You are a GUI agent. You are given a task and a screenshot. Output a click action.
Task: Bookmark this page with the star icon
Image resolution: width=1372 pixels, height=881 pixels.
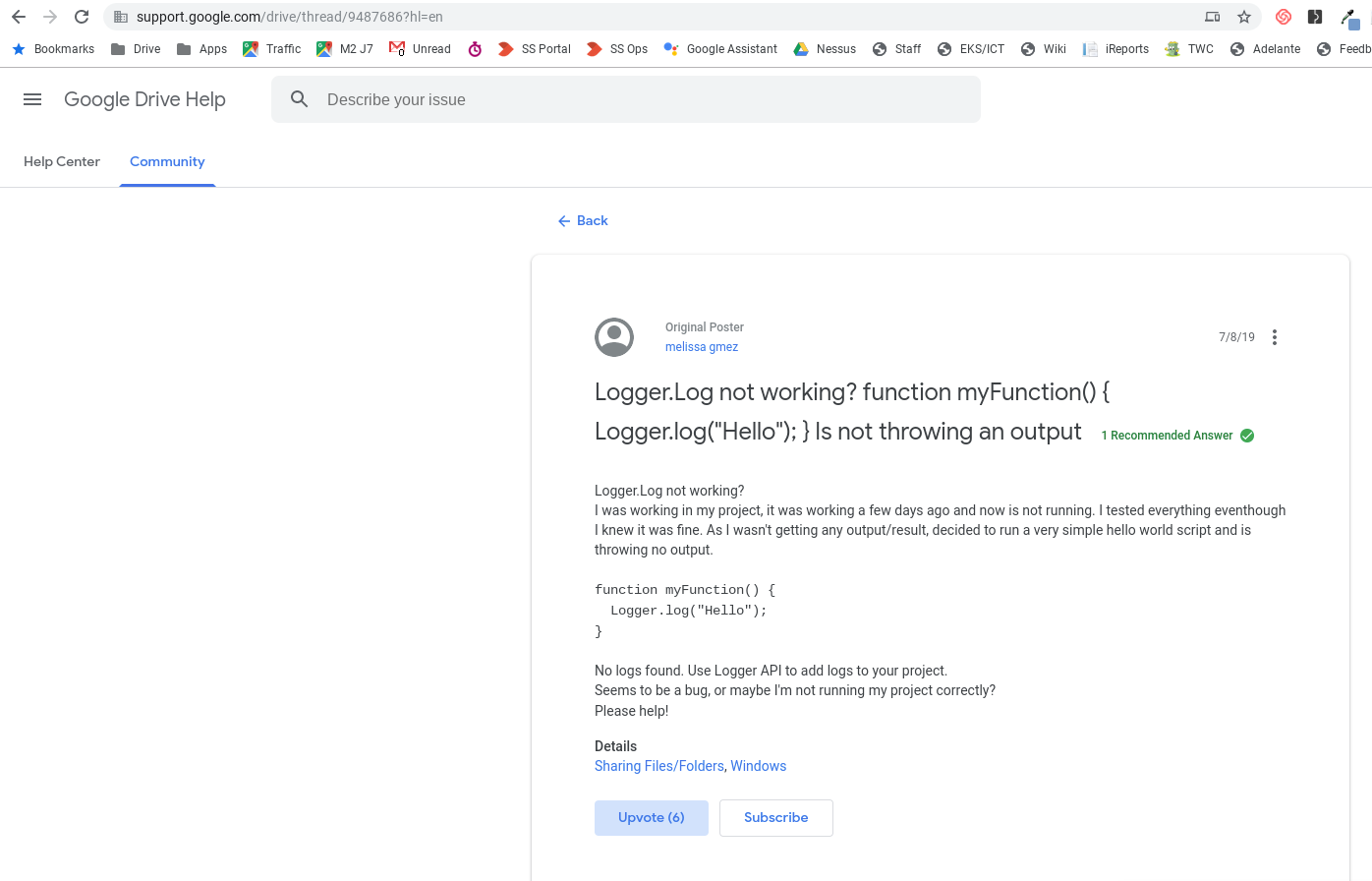click(1245, 17)
